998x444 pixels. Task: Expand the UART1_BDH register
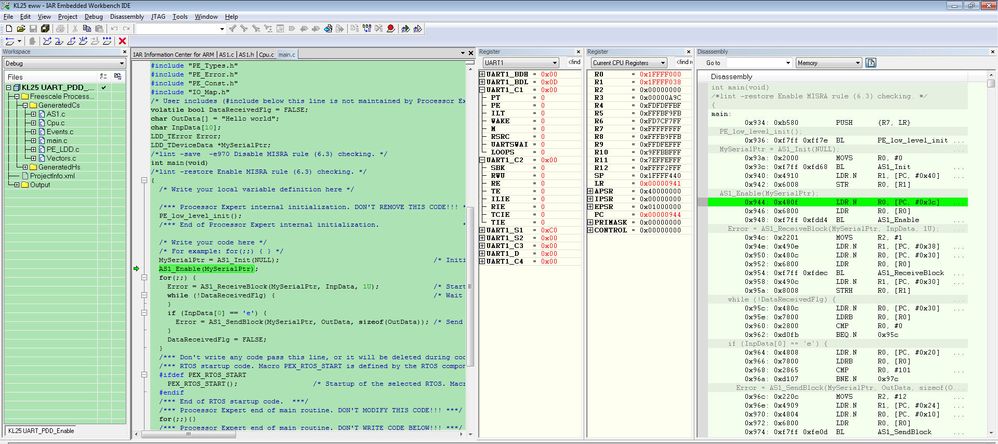click(x=482, y=74)
